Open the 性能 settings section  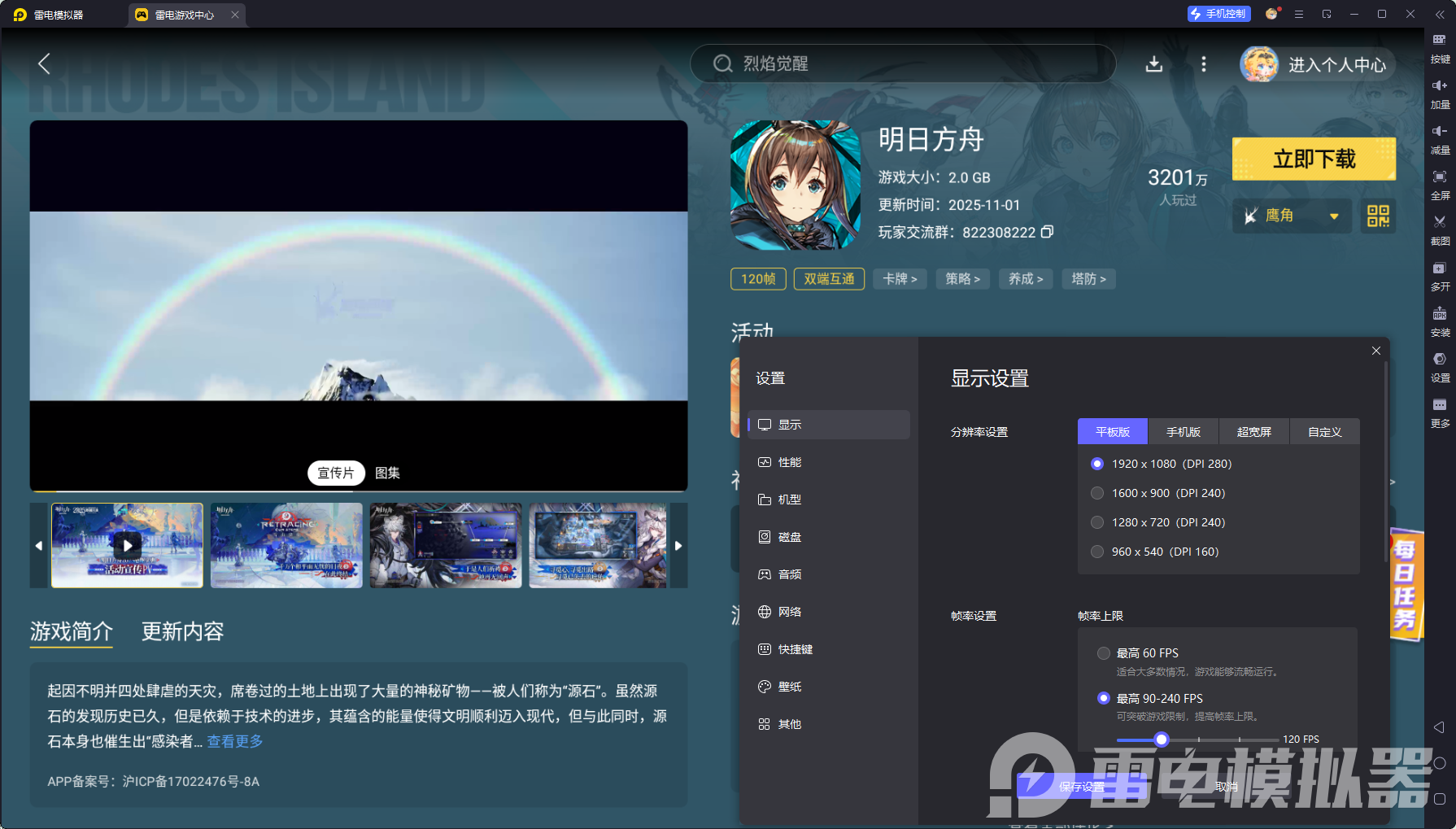[x=829, y=462]
